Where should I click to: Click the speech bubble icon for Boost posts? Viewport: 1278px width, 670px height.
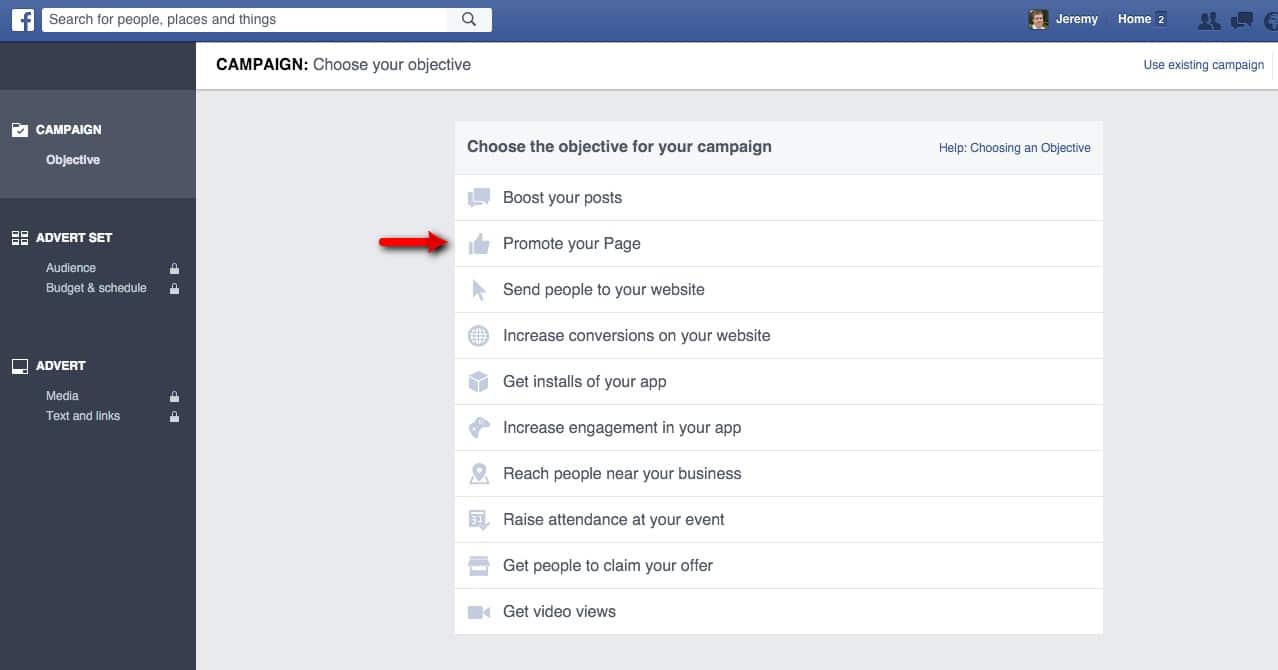click(x=479, y=198)
